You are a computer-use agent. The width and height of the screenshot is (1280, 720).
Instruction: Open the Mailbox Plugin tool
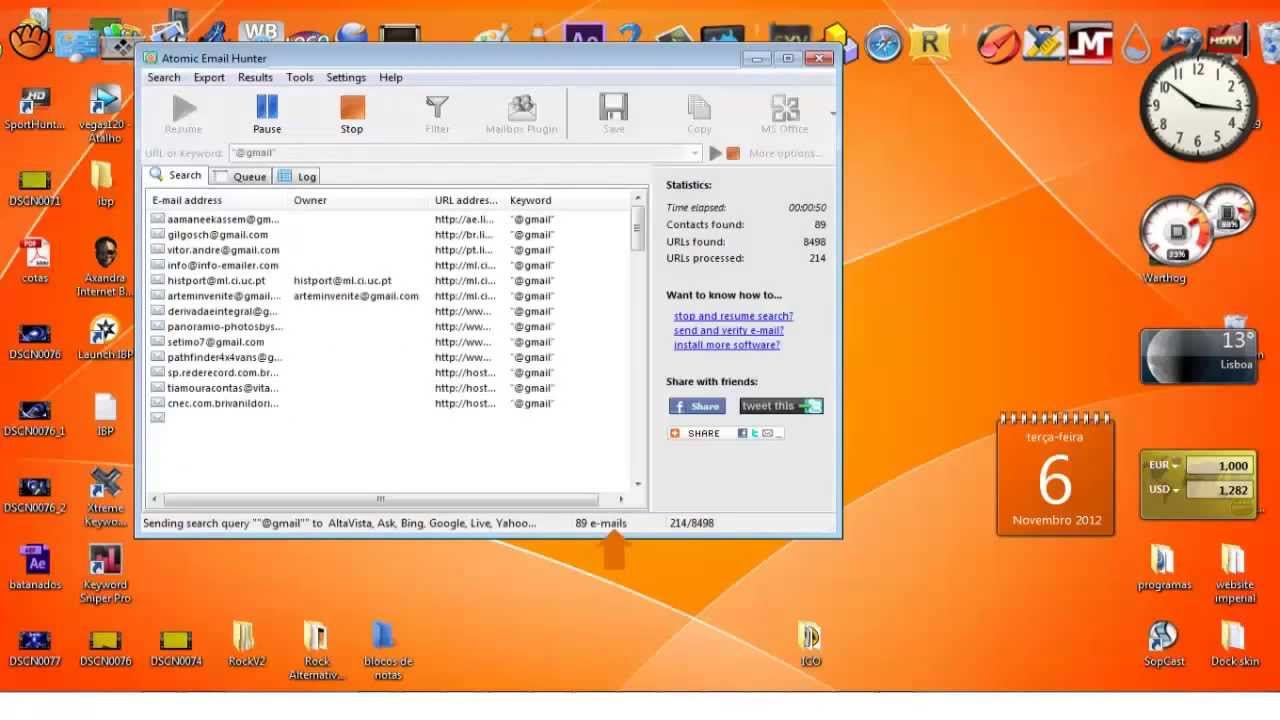pos(521,114)
